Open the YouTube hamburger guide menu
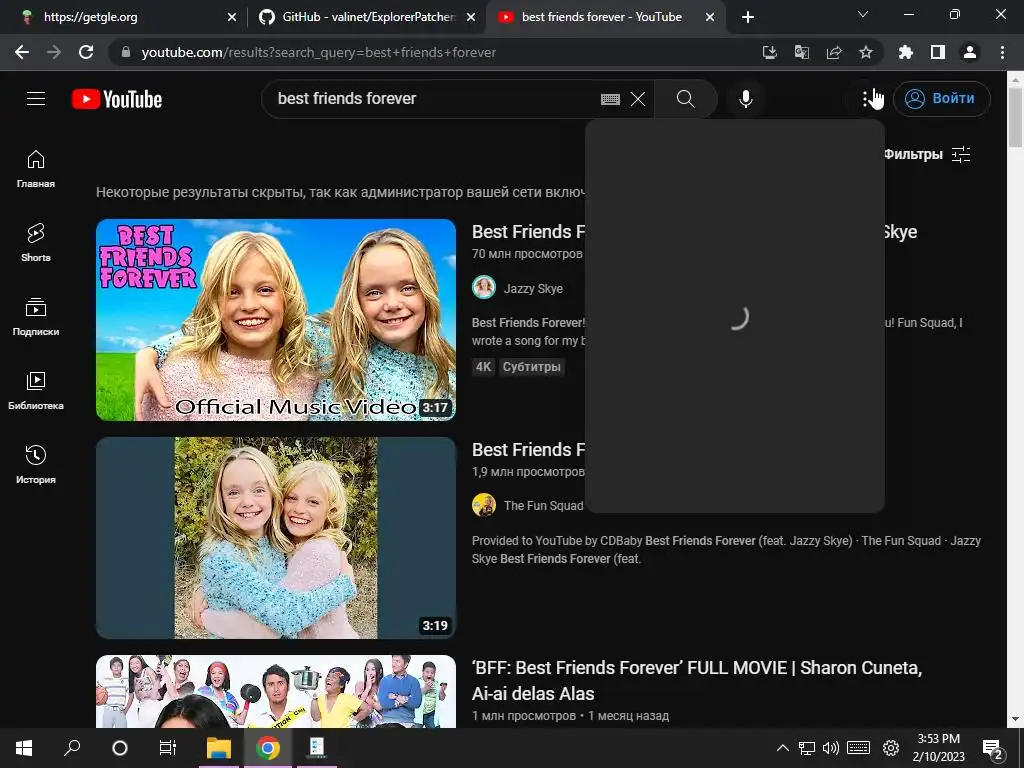This screenshot has height=768, width=1024. pos(36,99)
